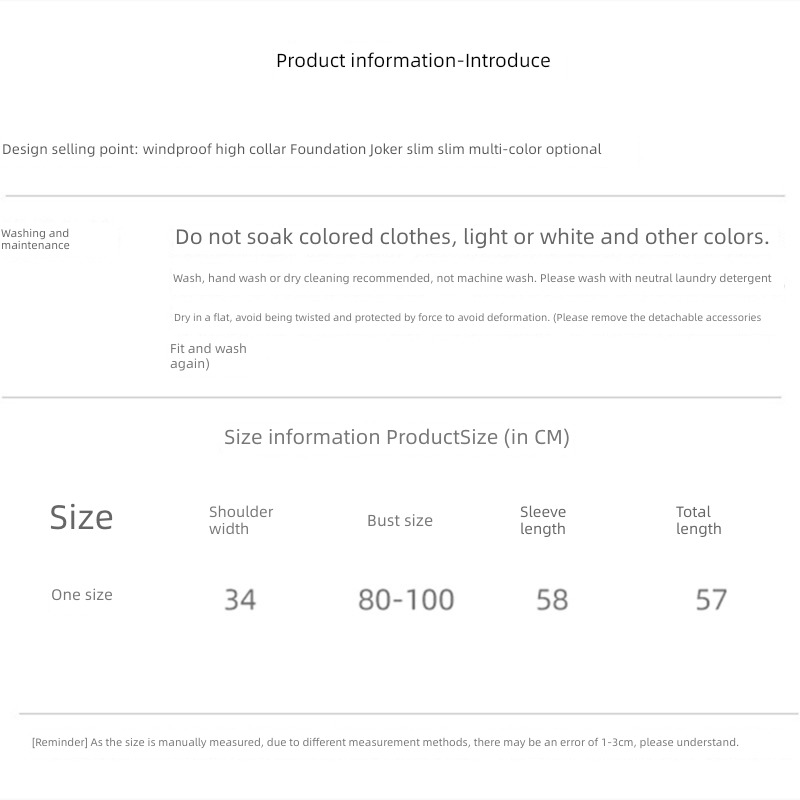Click the 'Total length' column header
Image resolution: width=800 pixels, height=800 pixels.
698,520
